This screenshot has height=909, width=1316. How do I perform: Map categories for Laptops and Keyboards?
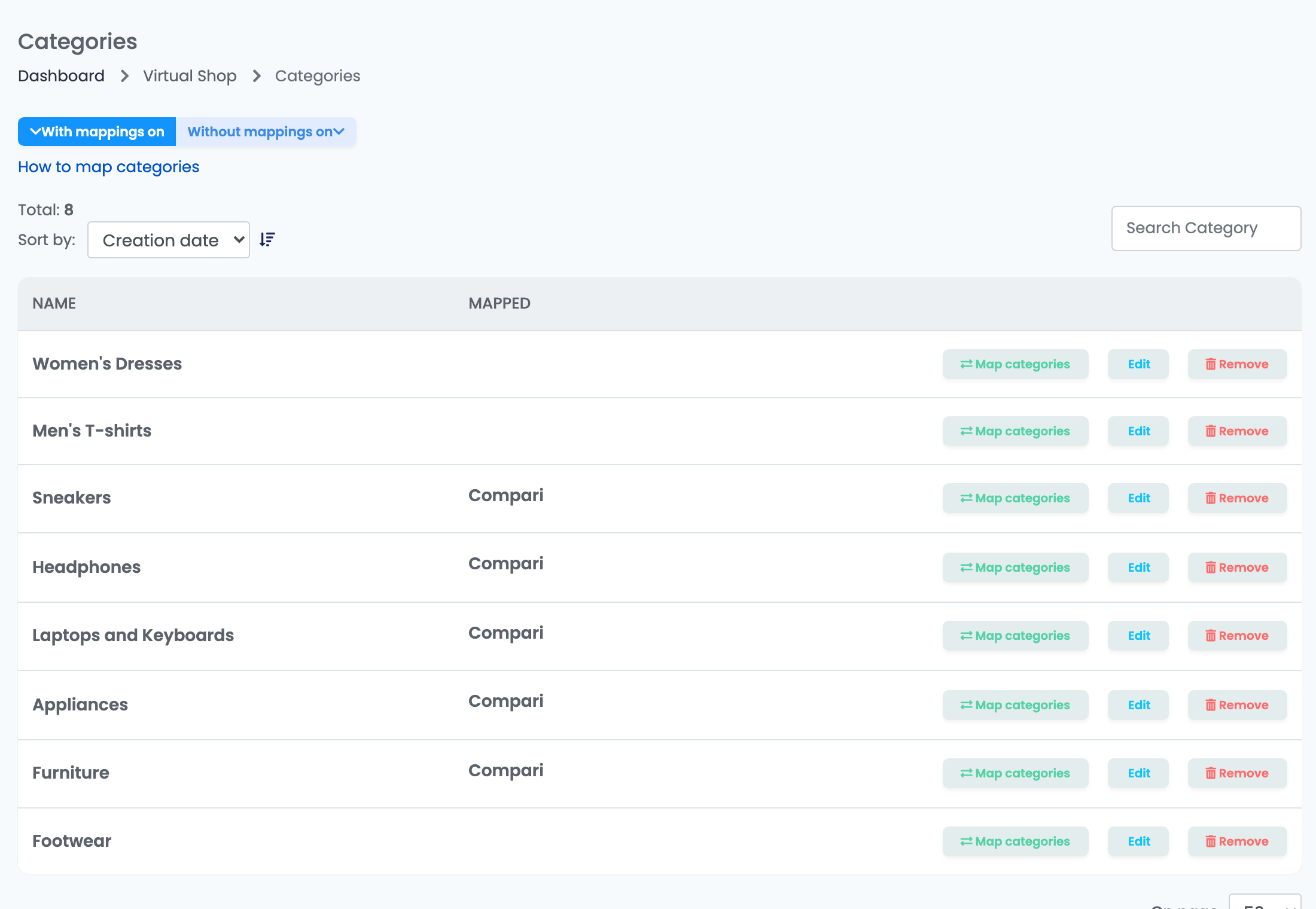(1015, 636)
